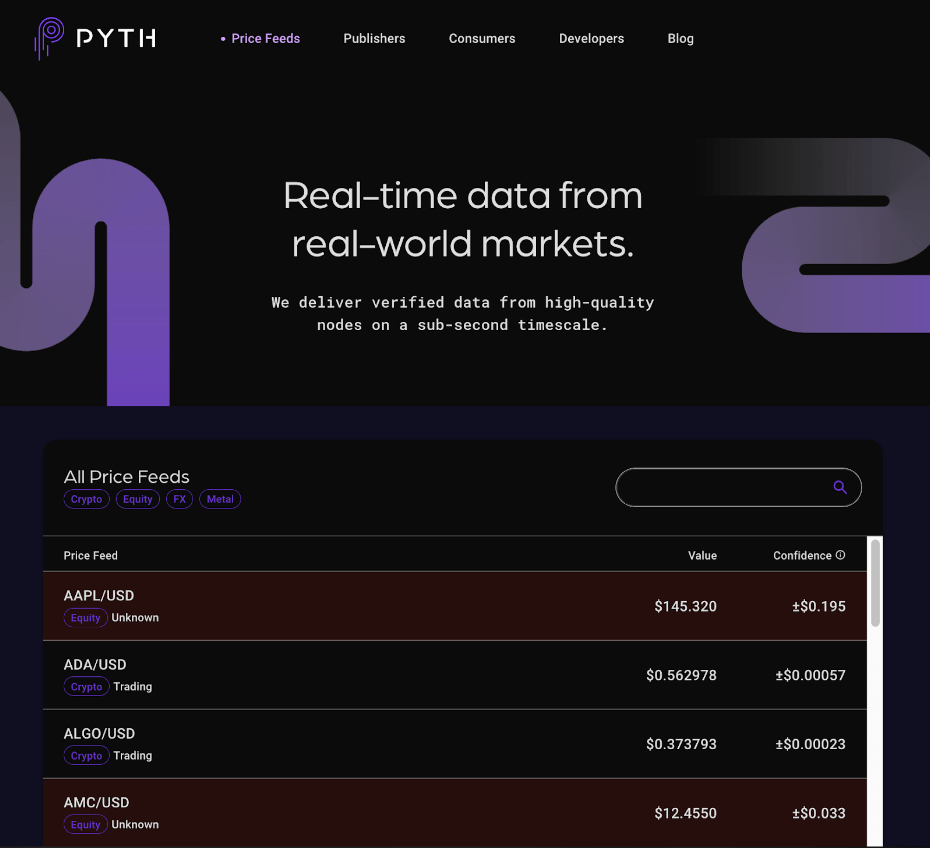Toggle the Equity filter chip
Image resolution: width=930 pixels, height=848 pixels.
click(x=137, y=499)
